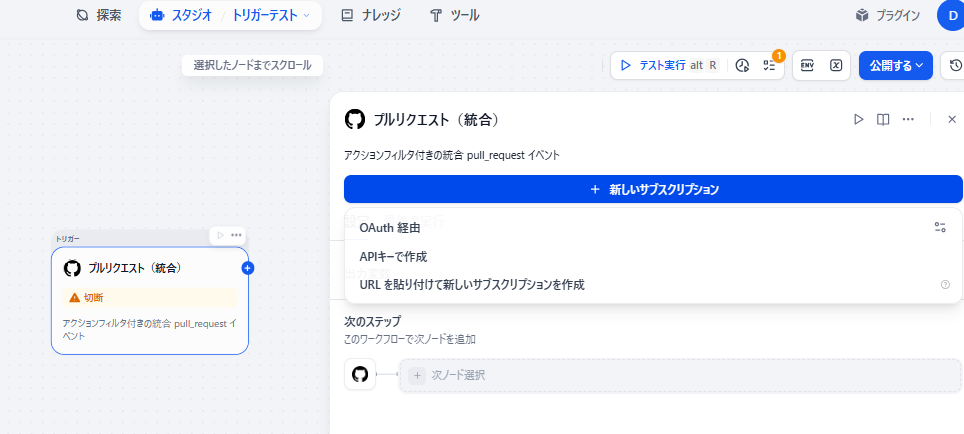
Task: Switch to the ナレッジ tab
Action: pyautogui.click(x=371, y=15)
